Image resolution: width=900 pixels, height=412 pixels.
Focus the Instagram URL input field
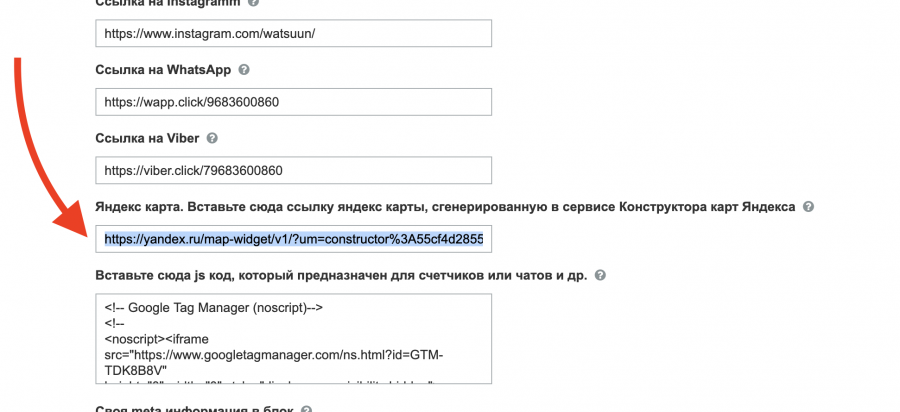(293, 34)
